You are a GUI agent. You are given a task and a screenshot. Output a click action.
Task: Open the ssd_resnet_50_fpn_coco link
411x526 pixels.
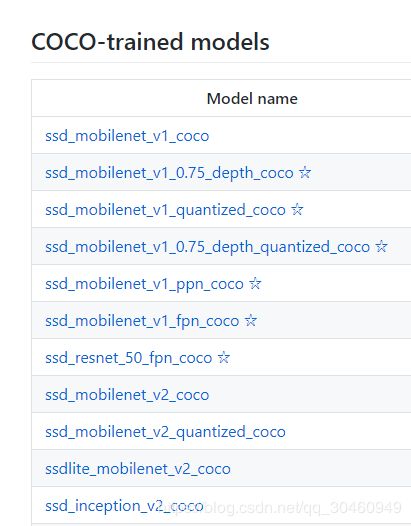click(x=129, y=358)
